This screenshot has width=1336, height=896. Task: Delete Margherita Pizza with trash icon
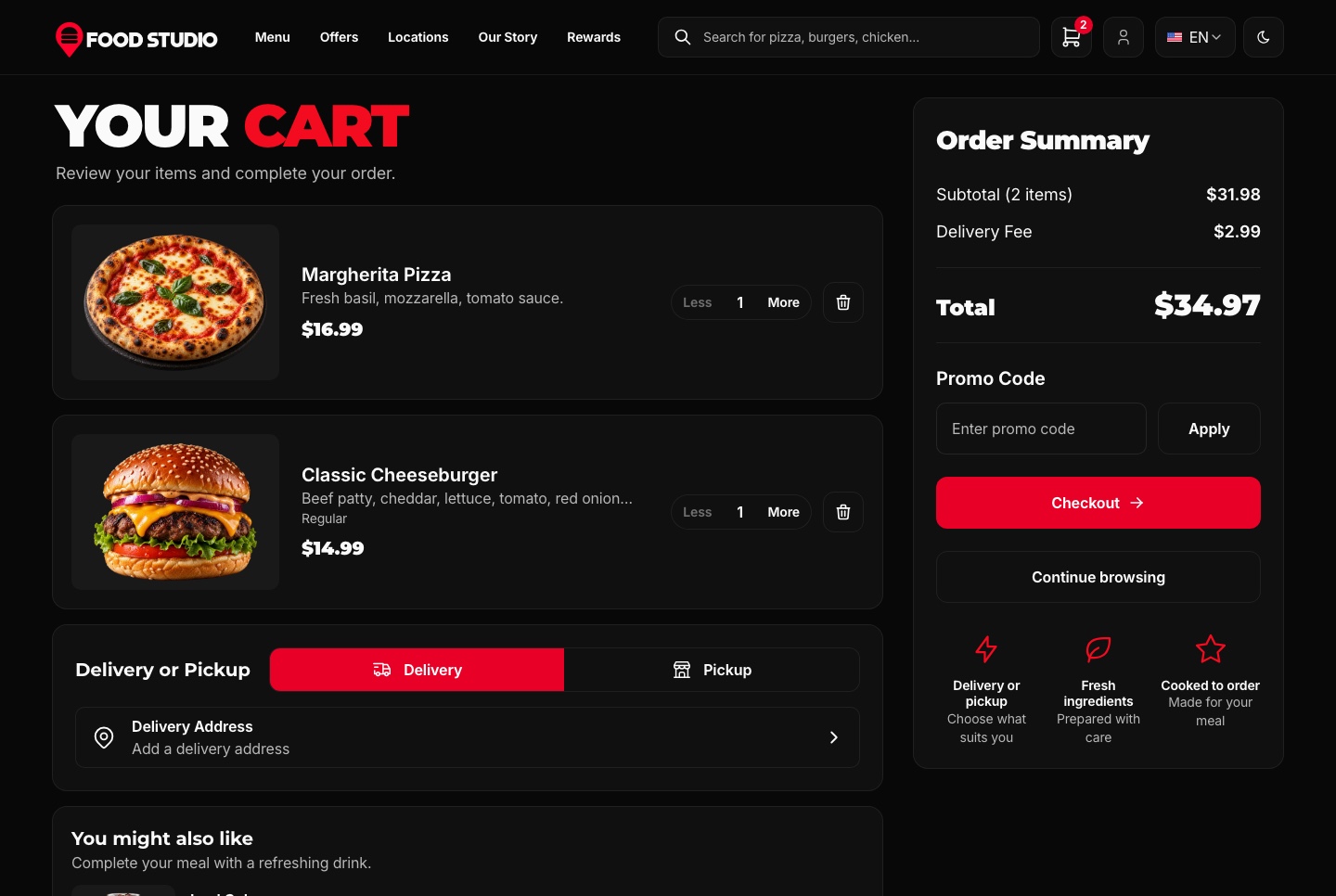843,302
